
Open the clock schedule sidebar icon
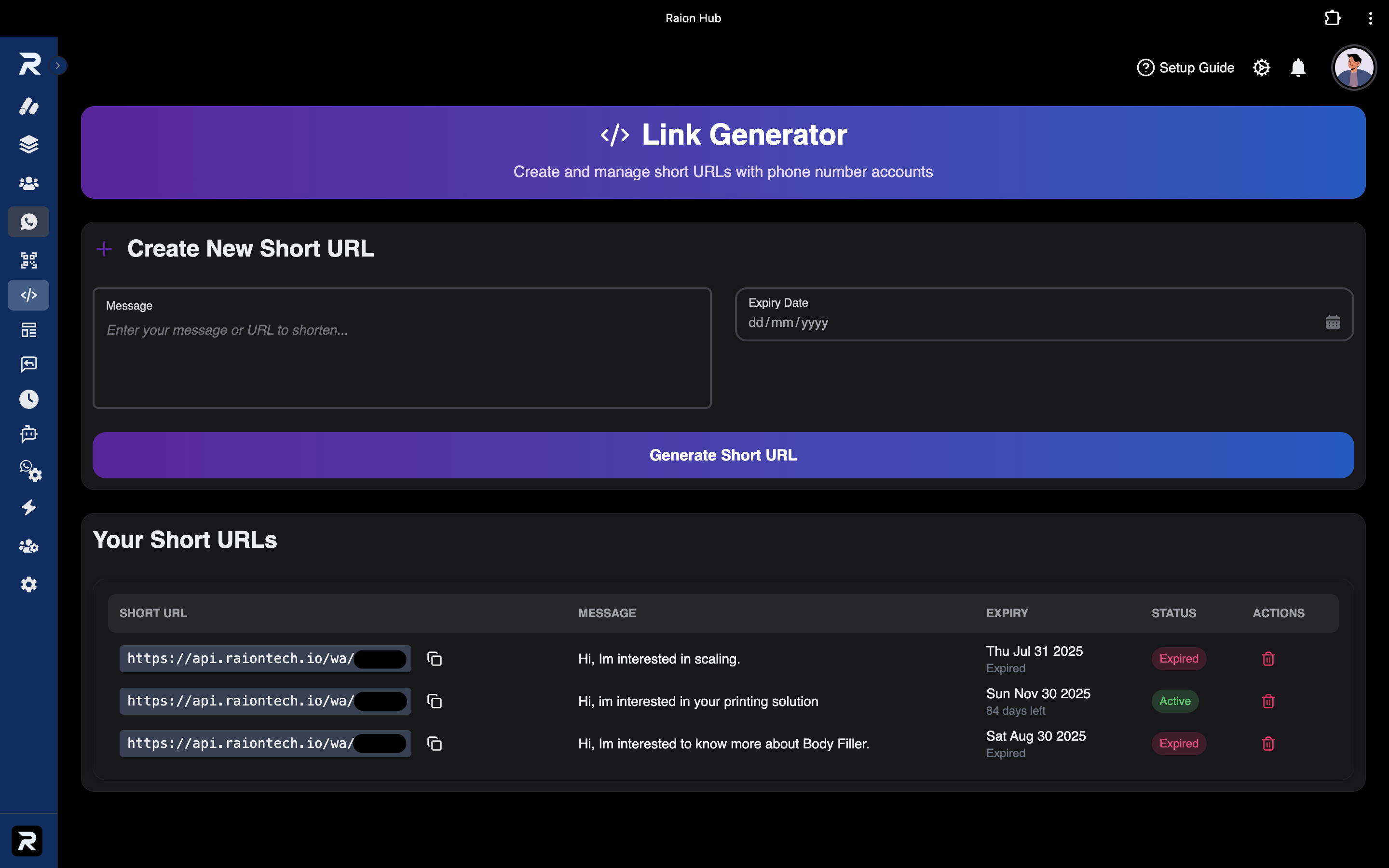pyautogui.click(x=29, y=399)
